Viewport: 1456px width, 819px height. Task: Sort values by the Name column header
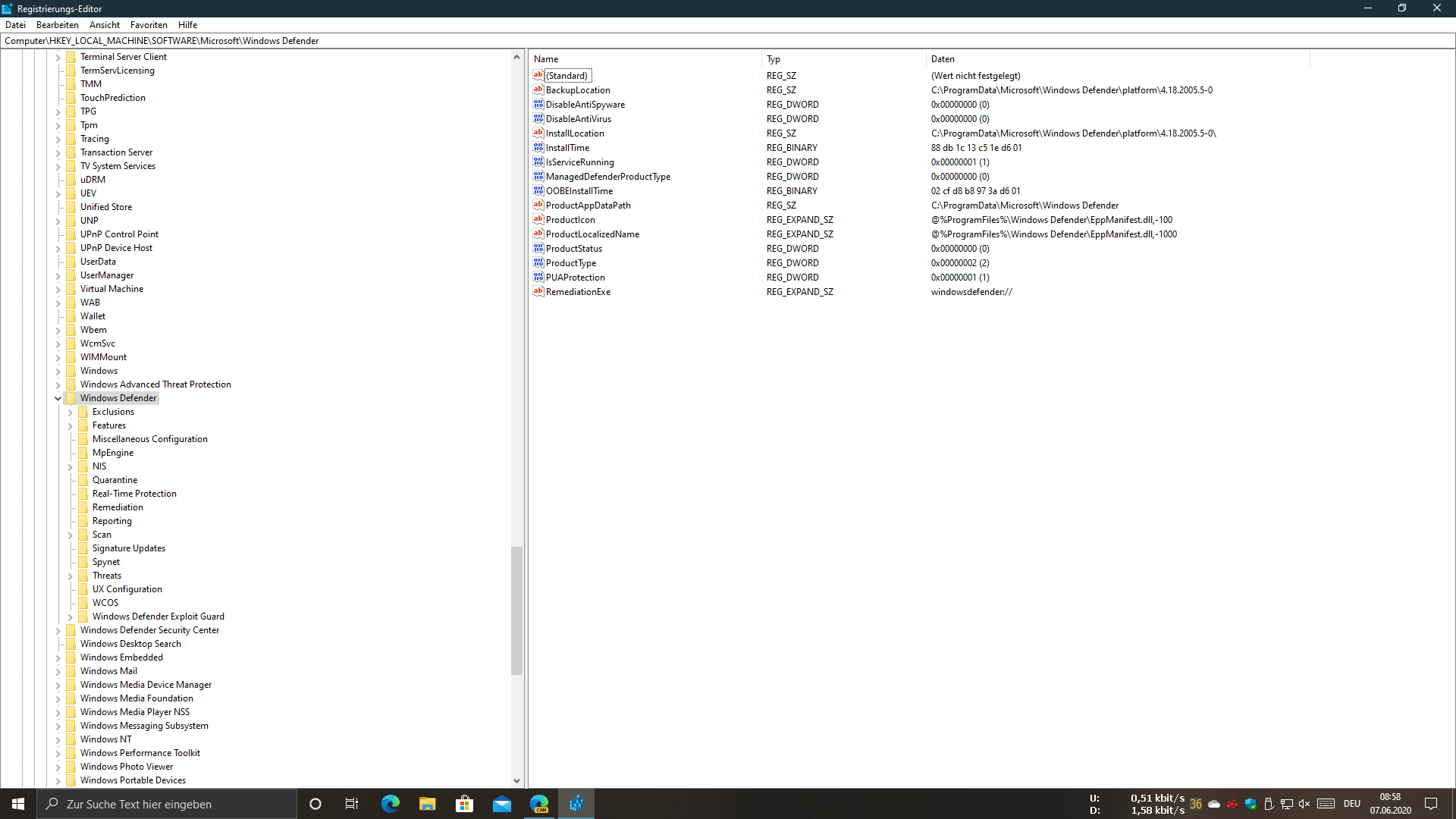coord(645,59)
